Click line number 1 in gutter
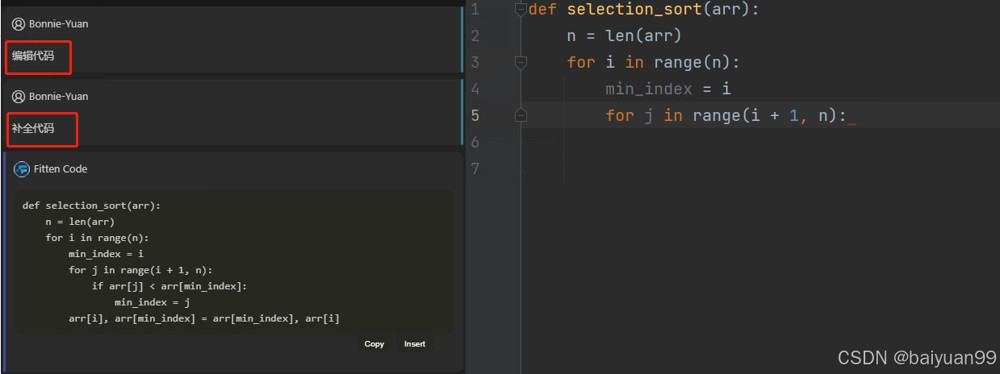Image resolution: width=1000 pixels, height=374 pixels. [x=475, y=10]
